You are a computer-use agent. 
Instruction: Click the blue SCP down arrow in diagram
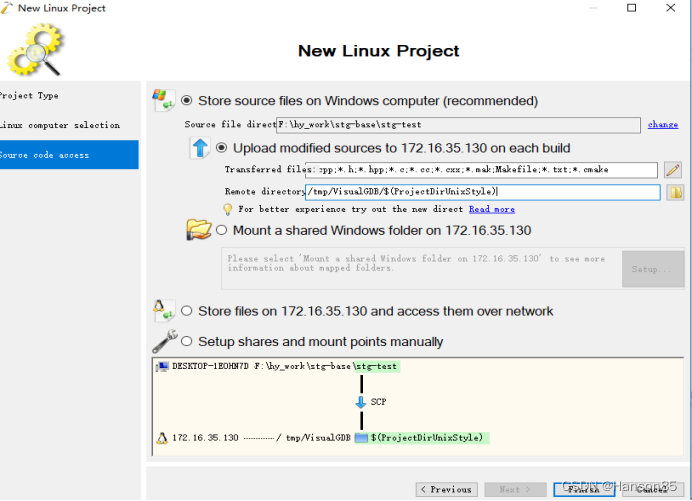pos(361,402)
